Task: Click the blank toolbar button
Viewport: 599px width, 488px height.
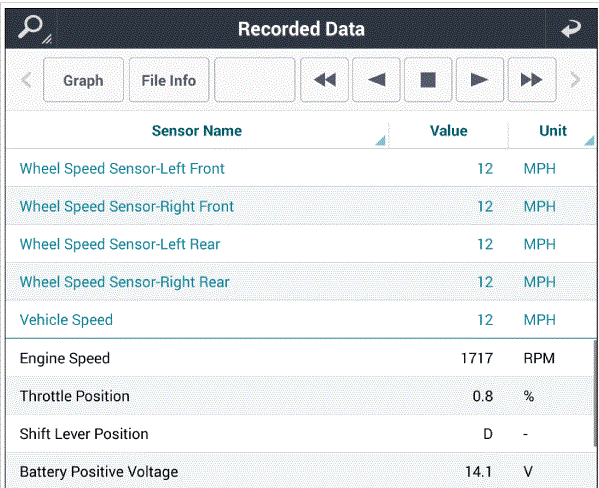Action: tap(255, 80)
